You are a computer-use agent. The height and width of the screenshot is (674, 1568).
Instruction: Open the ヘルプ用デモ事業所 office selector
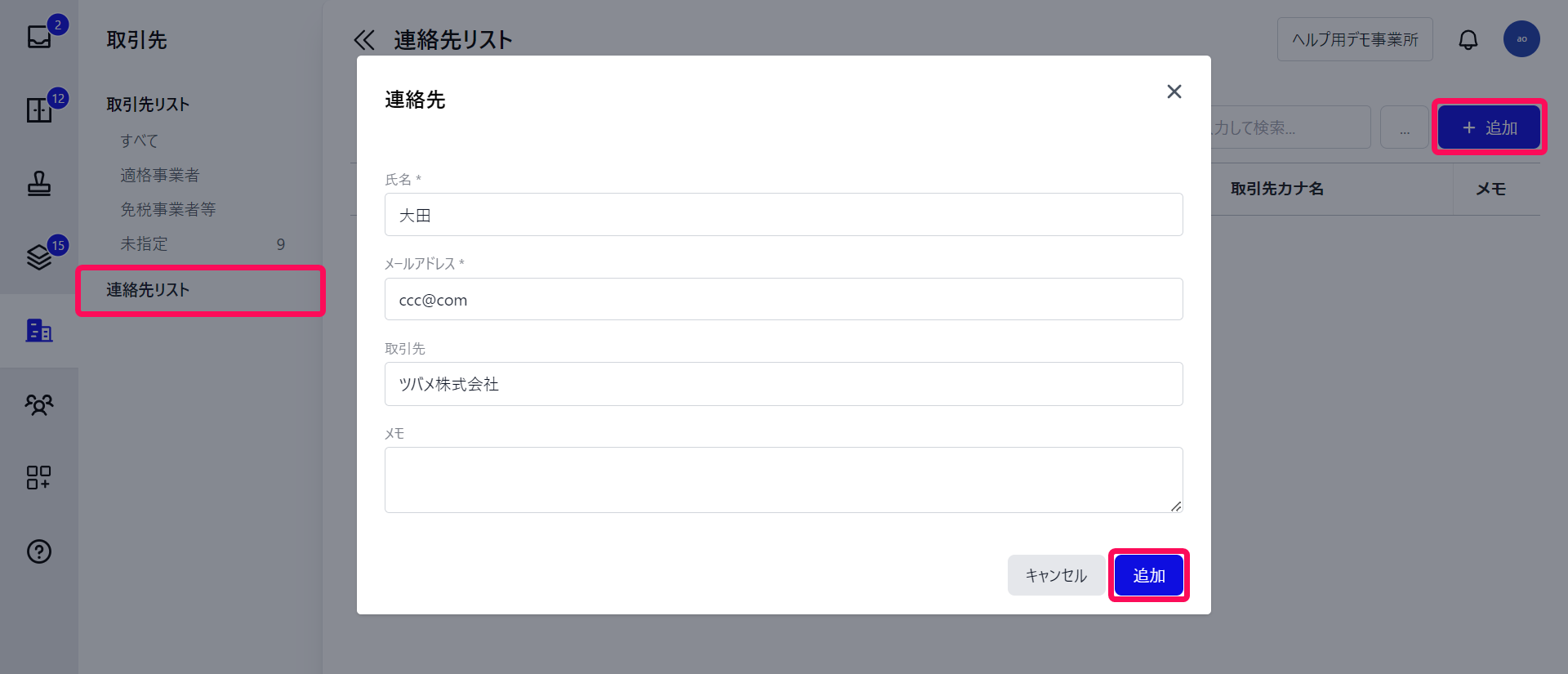pyautogui.click(x=1354, y=39)
